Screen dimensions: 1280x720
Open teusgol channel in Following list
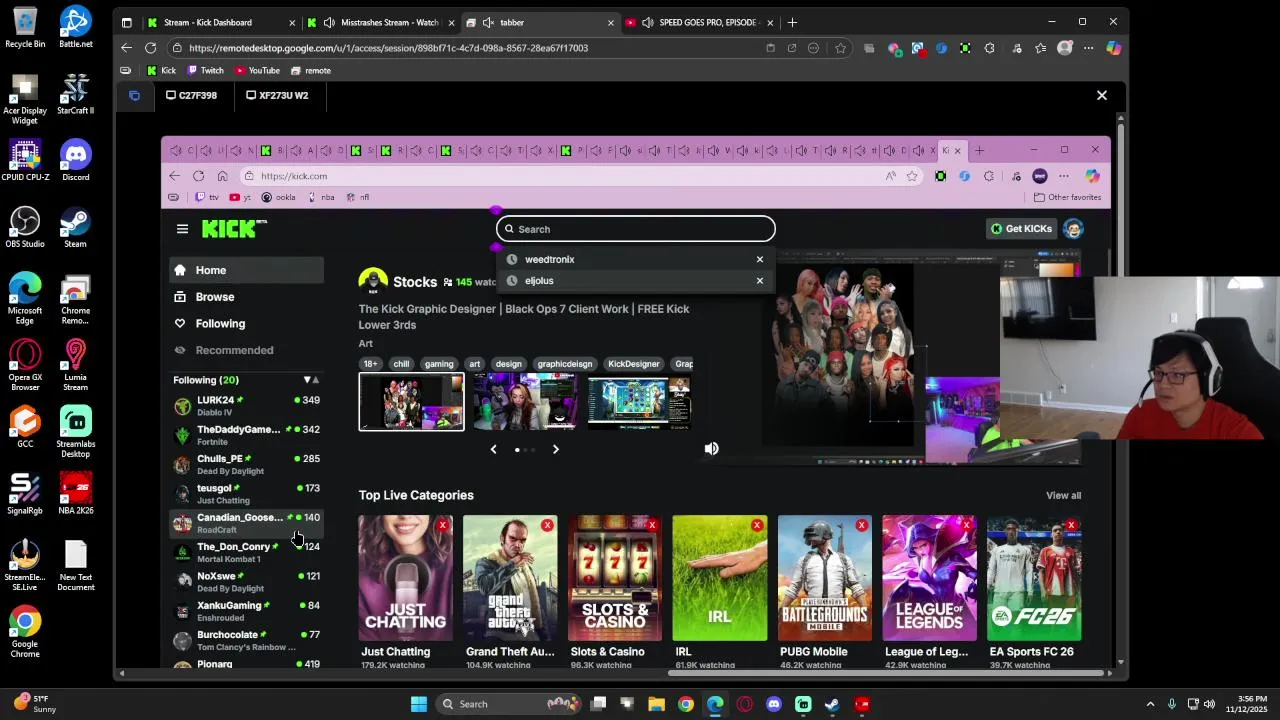click(246, 493)
